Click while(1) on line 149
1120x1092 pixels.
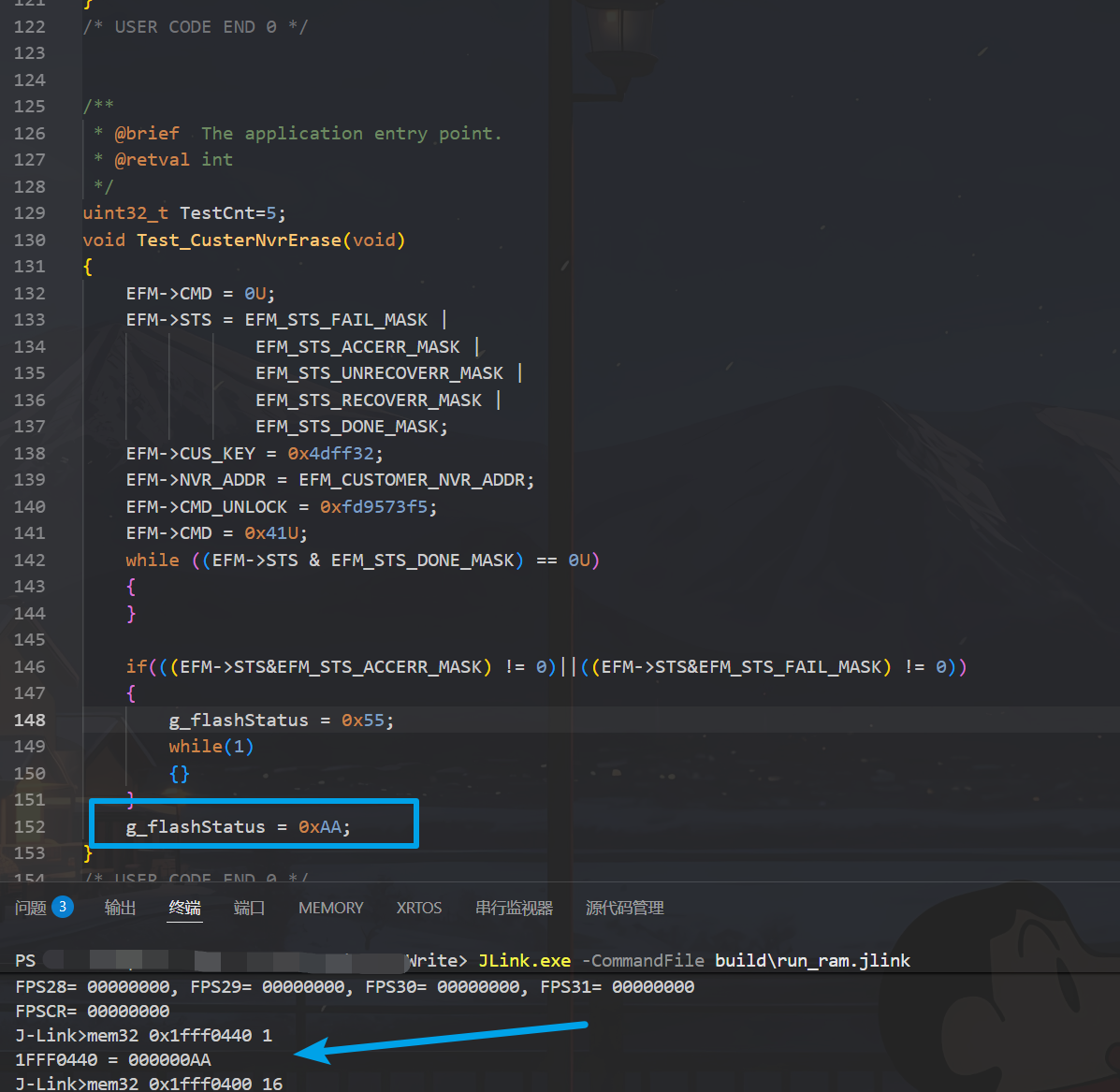(x=211, y=747)
